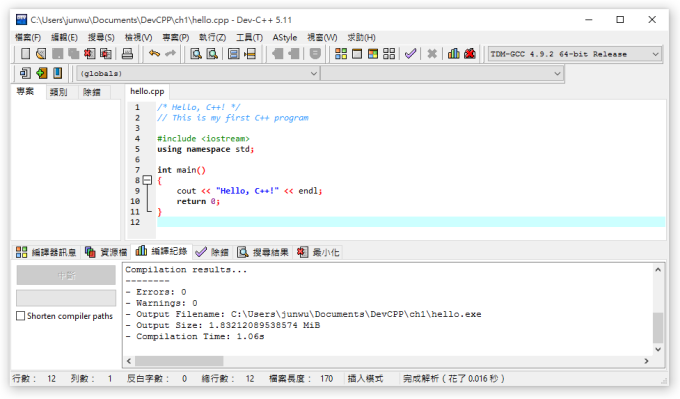The height and width of the screenshot is (399, 680).
Task: Select the 編譯紀錄 bottom tab
Action: (x=161, y=251)
